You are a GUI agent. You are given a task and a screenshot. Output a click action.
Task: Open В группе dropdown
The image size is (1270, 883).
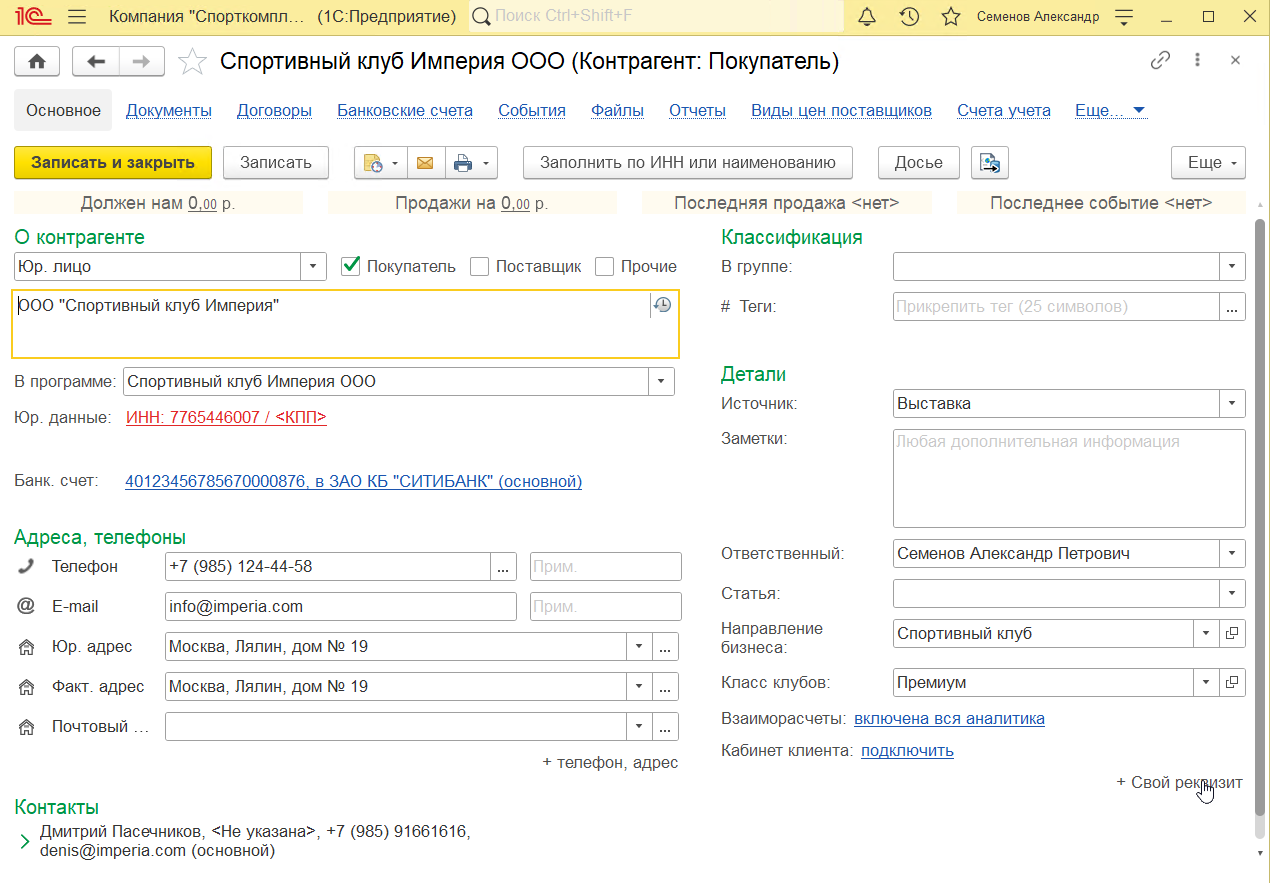(1232, 266)
